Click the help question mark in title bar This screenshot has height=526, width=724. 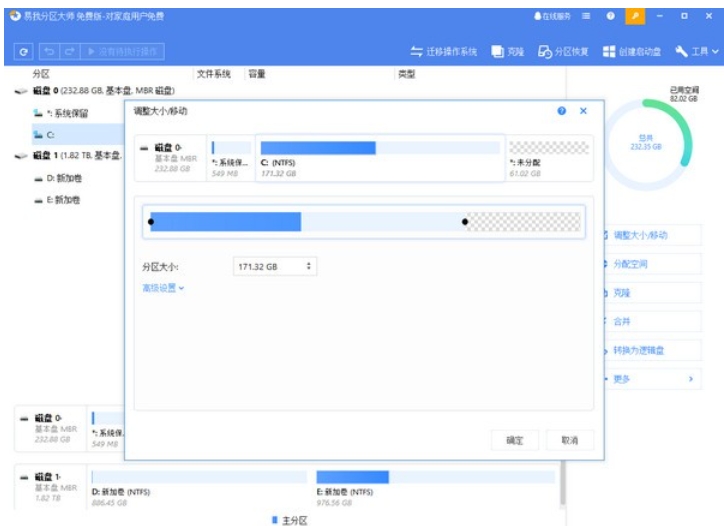(610, 16)
